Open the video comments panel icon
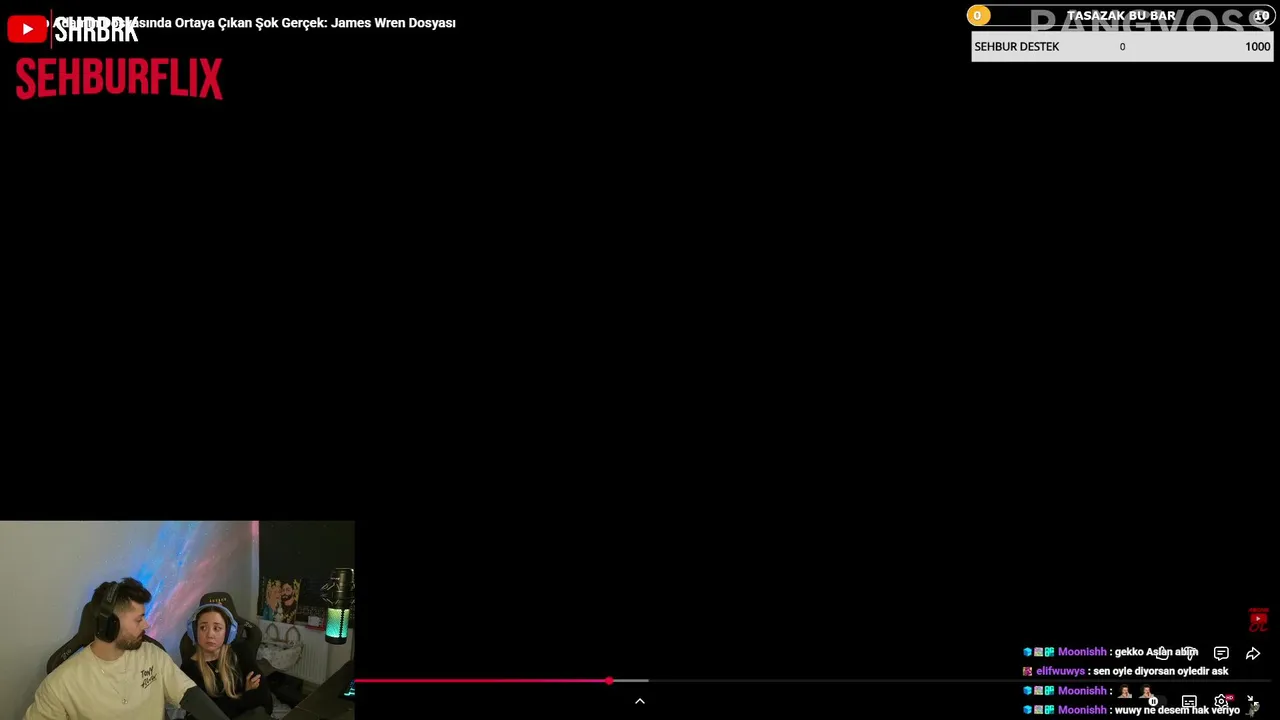 [1221, 653]
